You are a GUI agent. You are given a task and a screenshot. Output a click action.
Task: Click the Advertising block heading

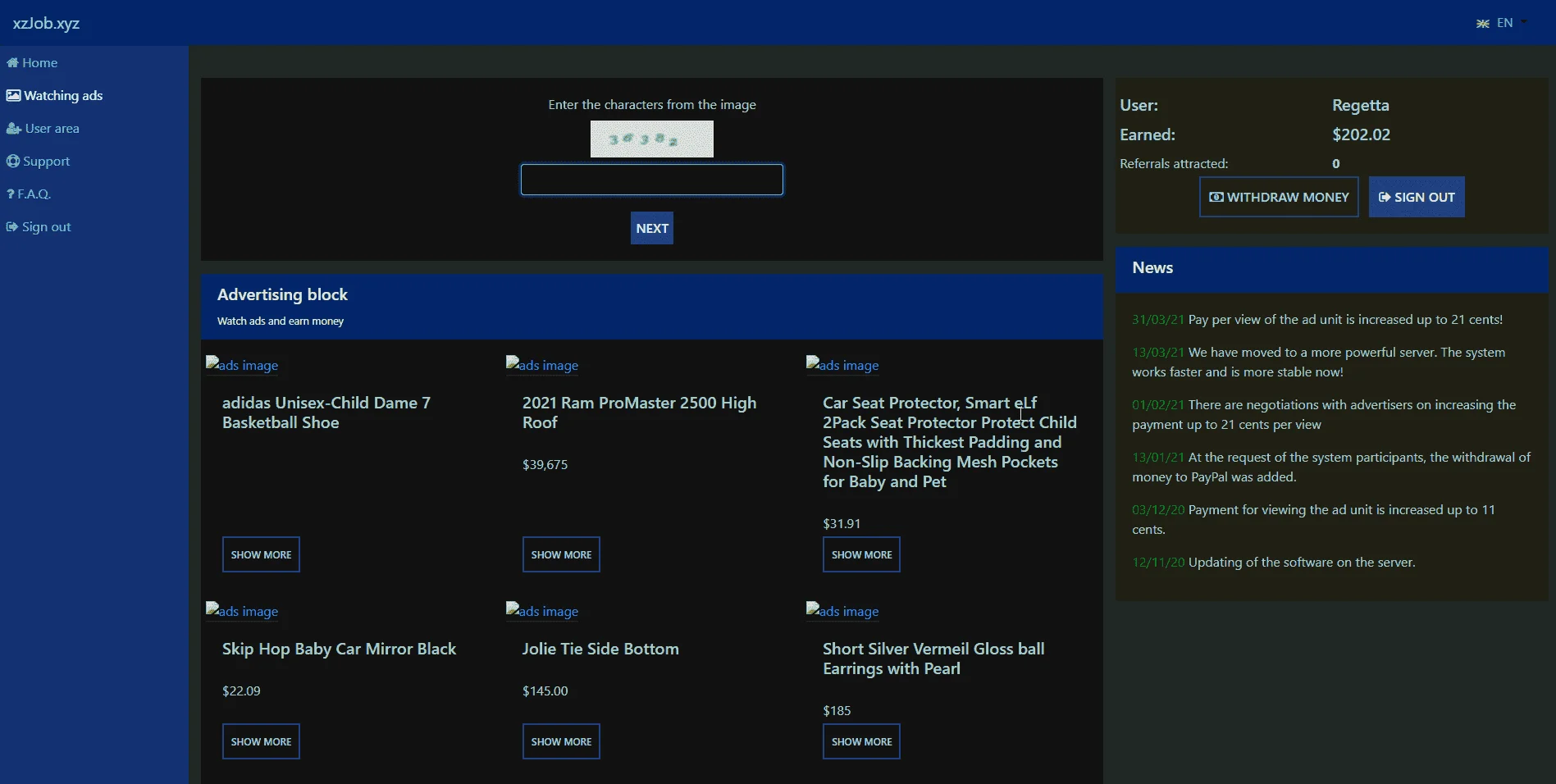coord(282,295)
